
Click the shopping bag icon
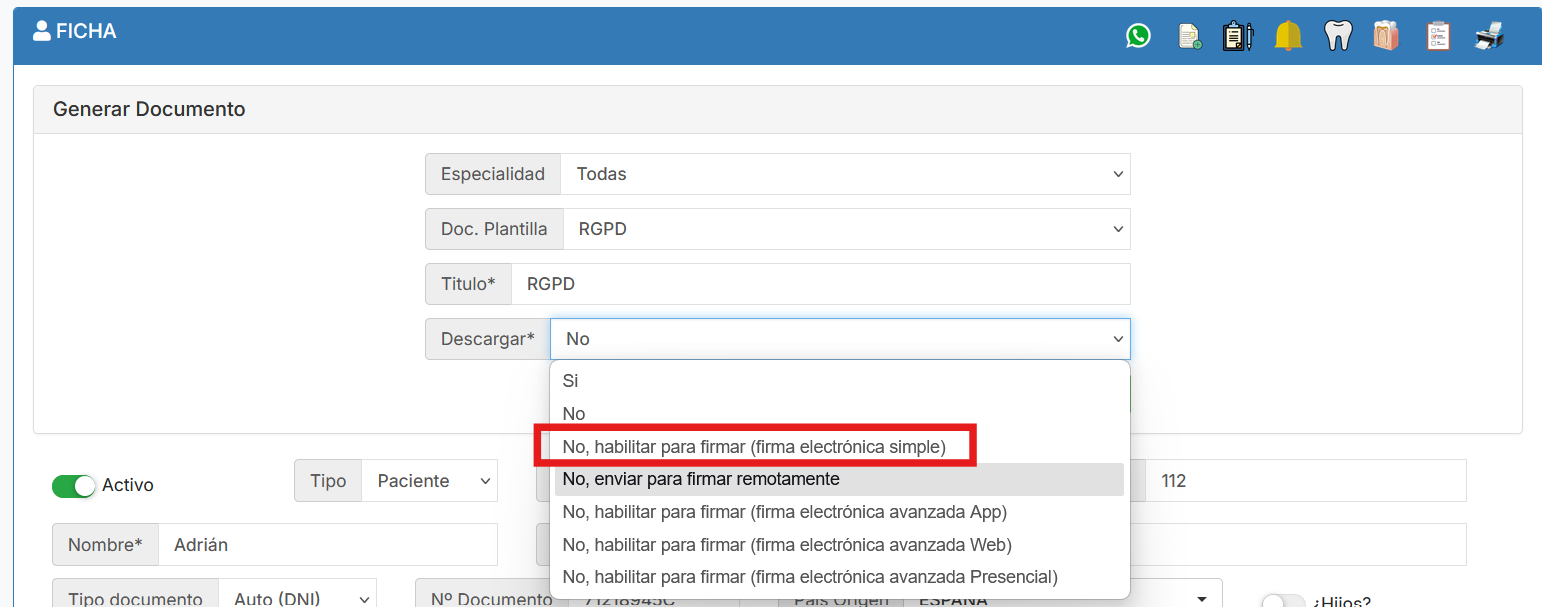1386,36
